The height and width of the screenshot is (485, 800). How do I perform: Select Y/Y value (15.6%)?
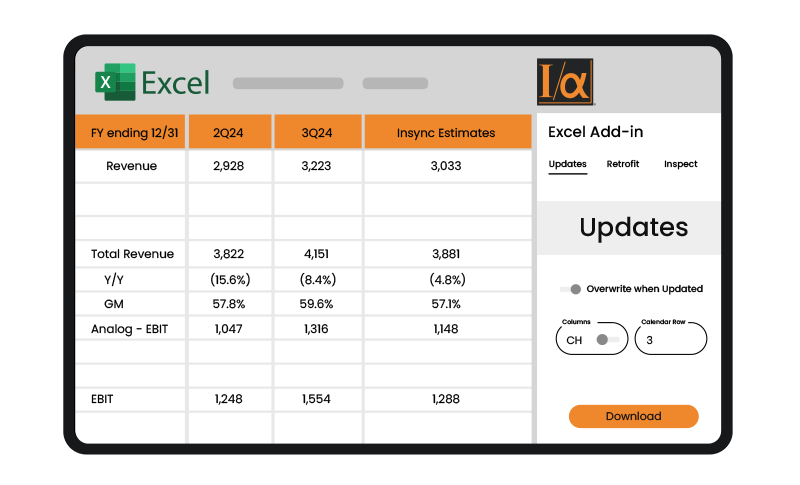(230, 279)
